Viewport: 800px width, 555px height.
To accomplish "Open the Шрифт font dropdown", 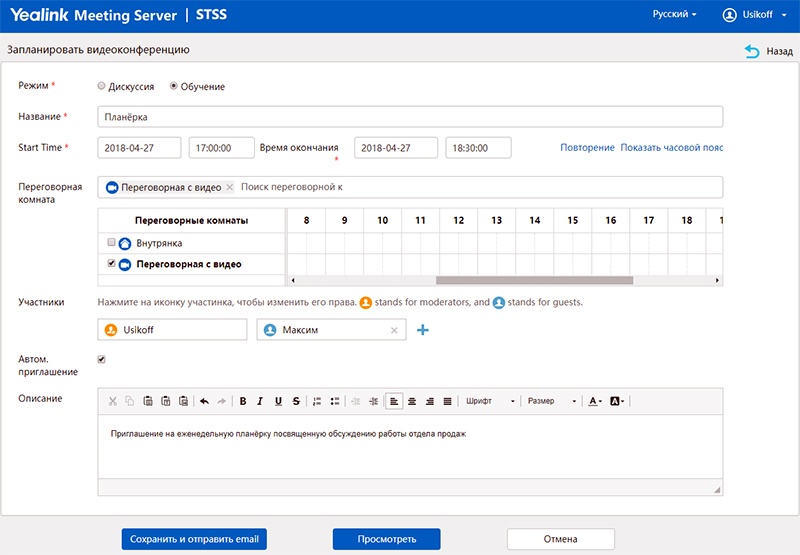I will 490,401.
